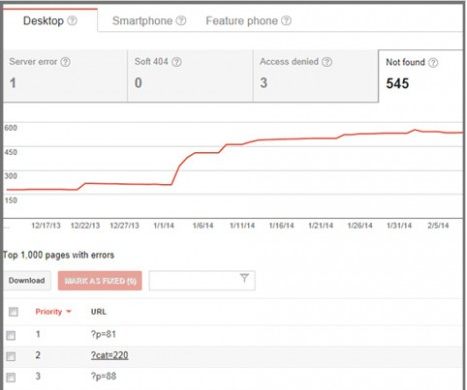This screenshot has height=390, width=467.
Task: Click the Mark as Fixed button
Action: click(x=100, y=281)
